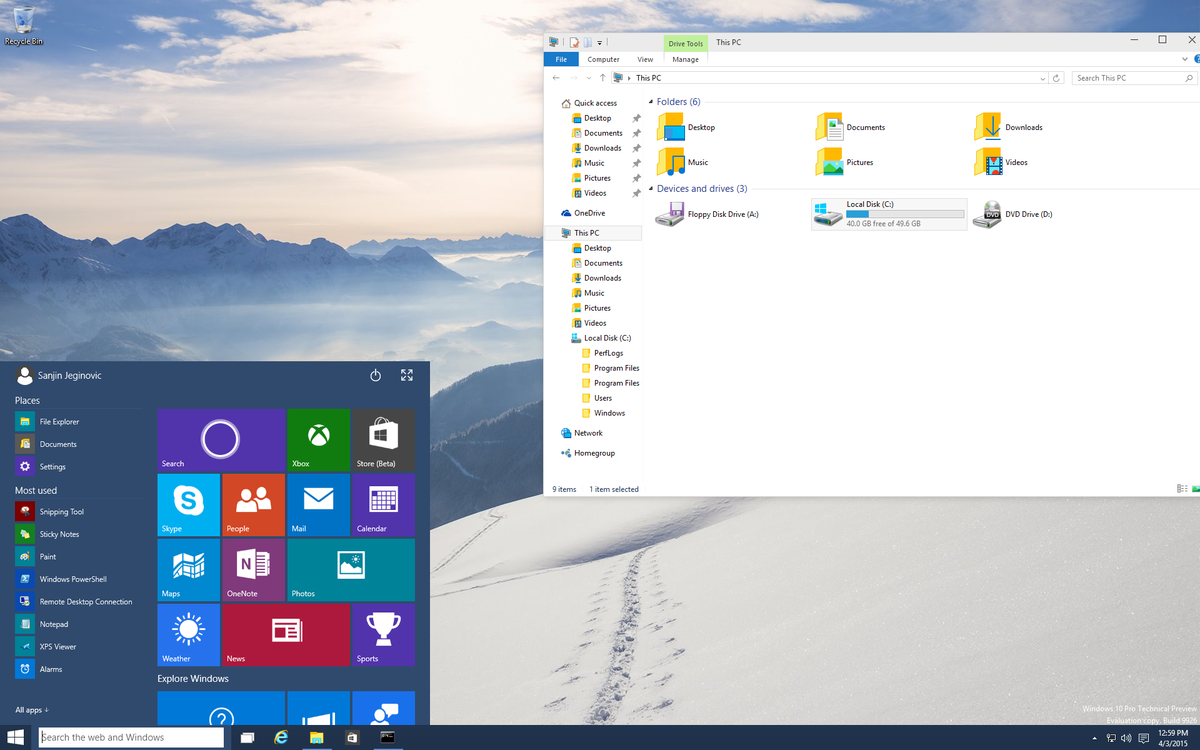This screenshot has width=1200, height=750.
Task: Select PerfLogs folder in tree
Action: 601,353
